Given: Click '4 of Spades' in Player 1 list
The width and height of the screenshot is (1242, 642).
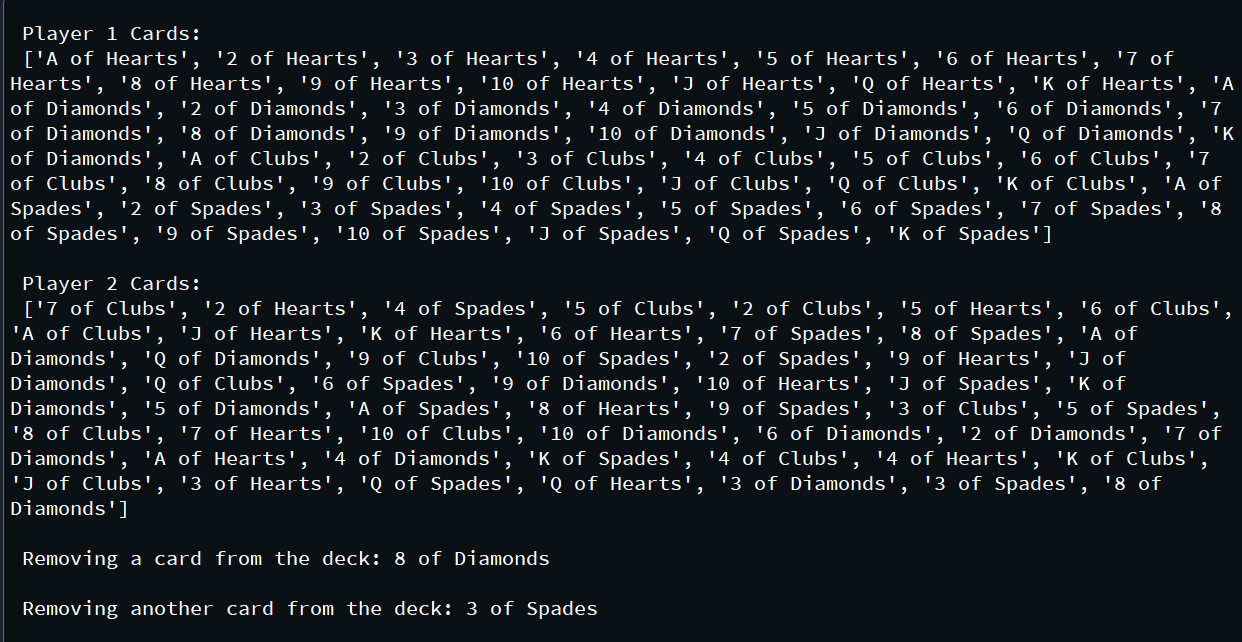Looking at the screenshot, I should pos(556,209).
